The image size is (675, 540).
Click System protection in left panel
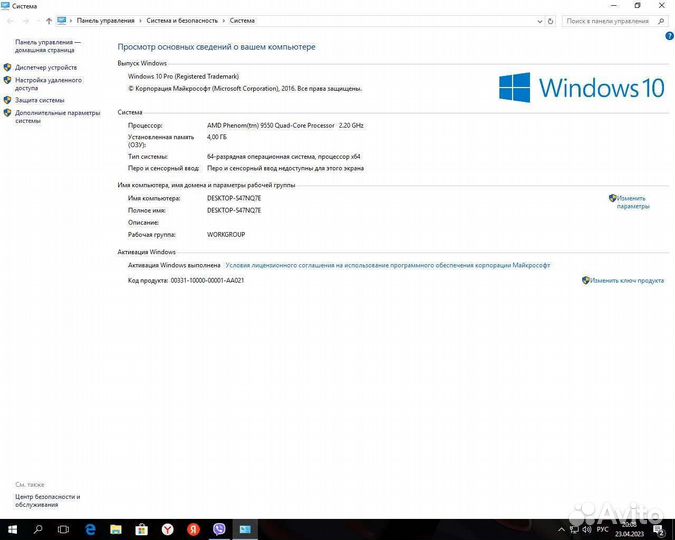click(40, 100)
